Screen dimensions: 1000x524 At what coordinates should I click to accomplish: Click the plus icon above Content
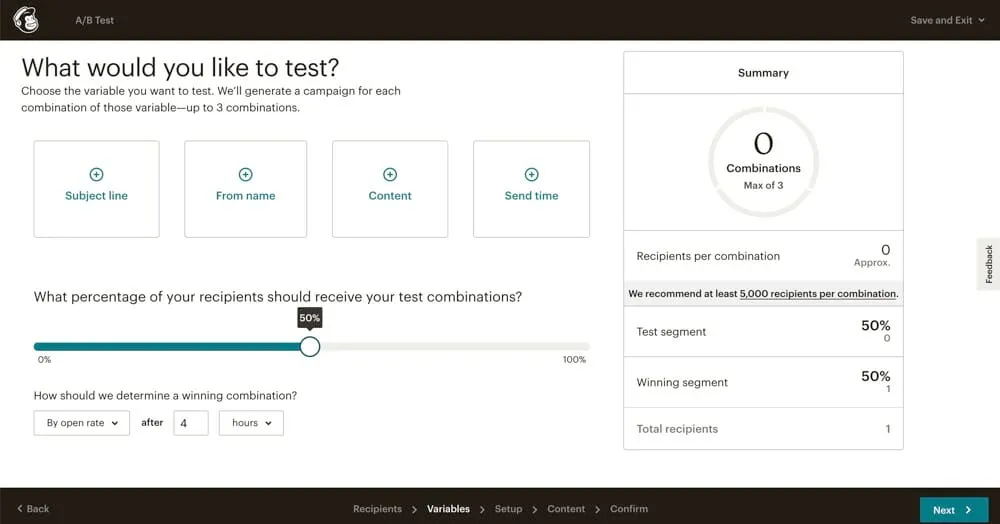[x=390, y=175]
